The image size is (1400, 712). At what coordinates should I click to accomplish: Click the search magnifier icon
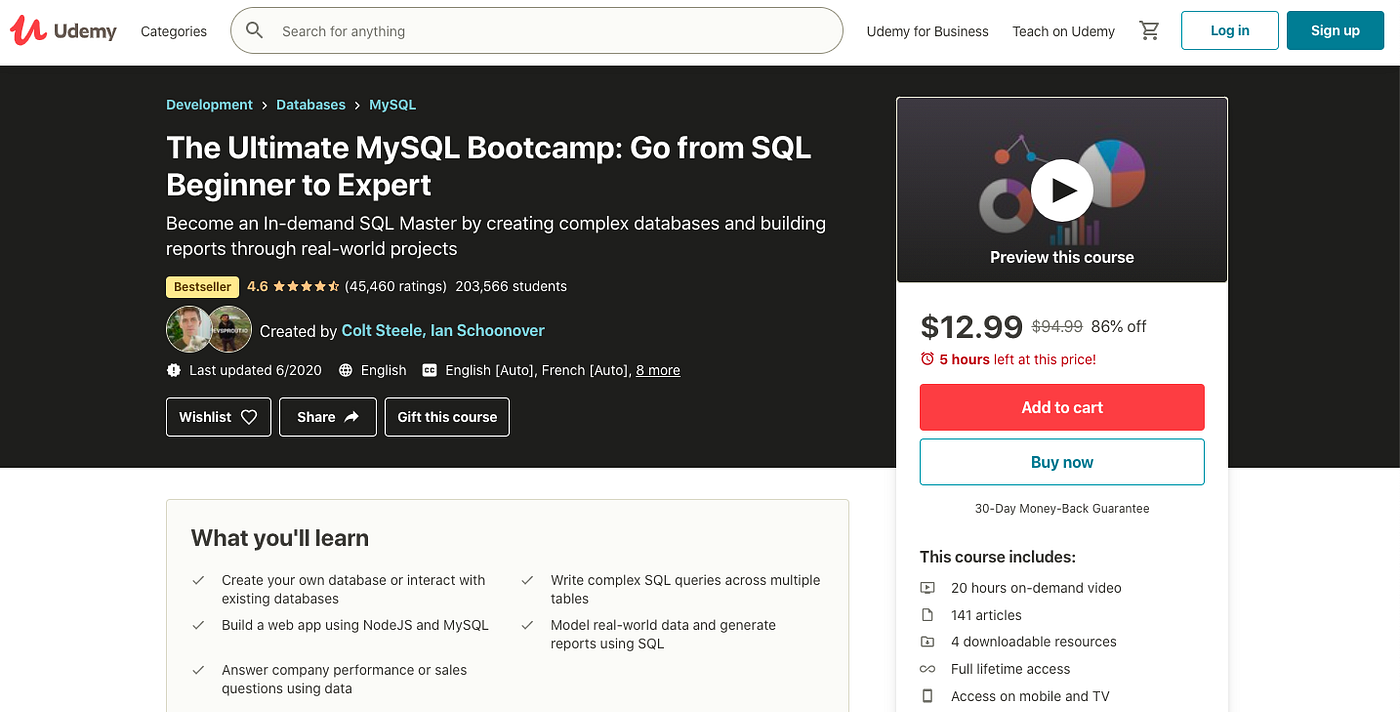click(x=255, y=31)
